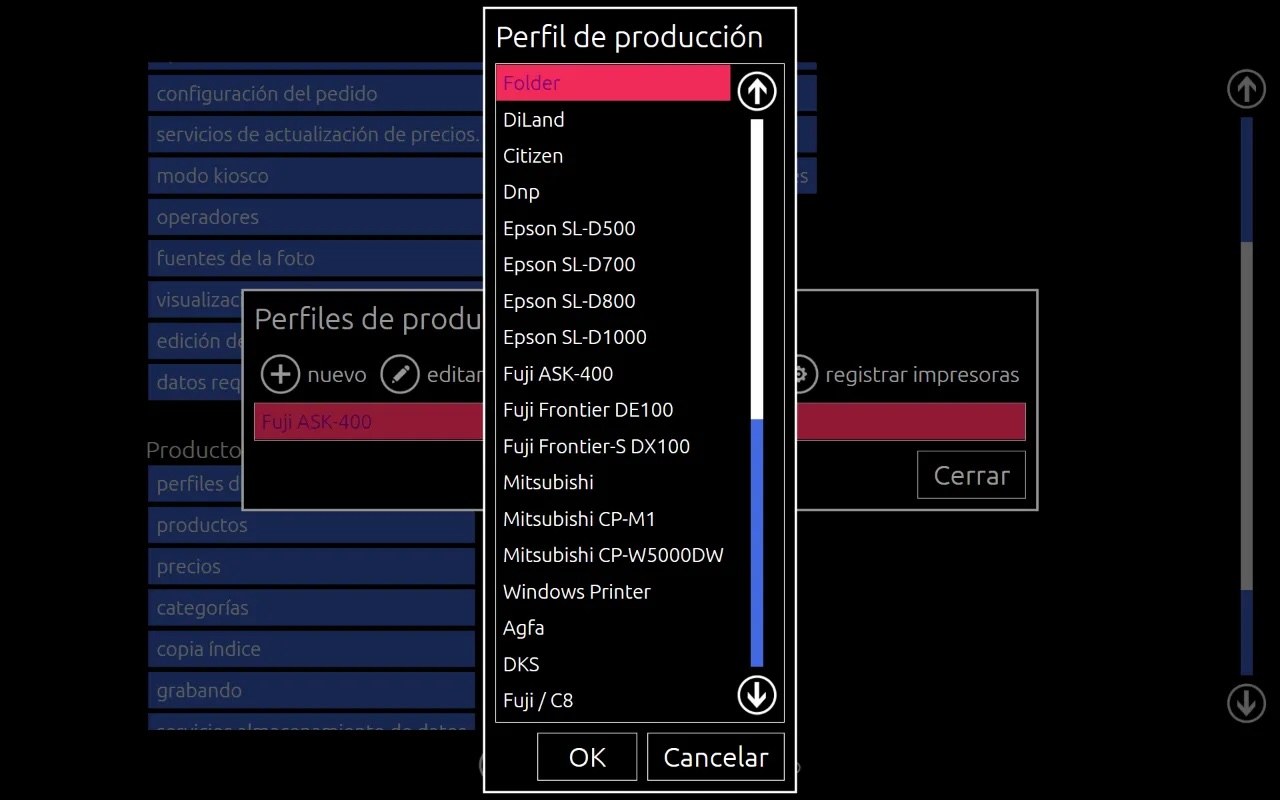This screenshot has height=800, width=1280.
Task: Confirm selection with OK button
Action: coord(587,757)
